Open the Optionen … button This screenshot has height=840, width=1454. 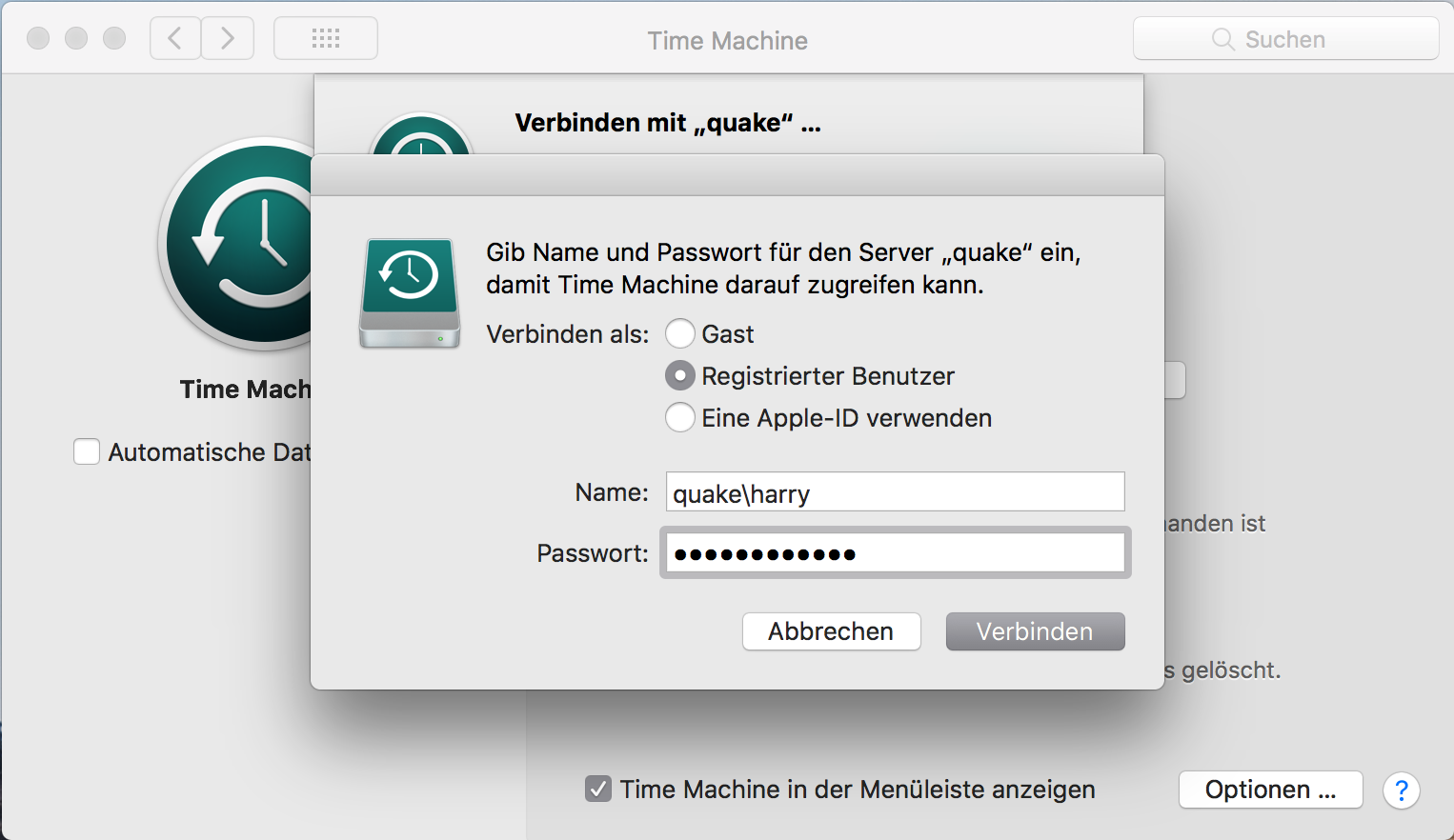pos(1271,790)
